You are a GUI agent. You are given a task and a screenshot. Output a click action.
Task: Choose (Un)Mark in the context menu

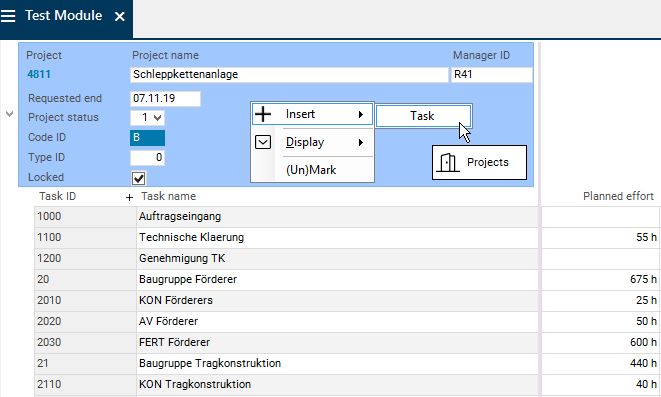coord(311,170)
